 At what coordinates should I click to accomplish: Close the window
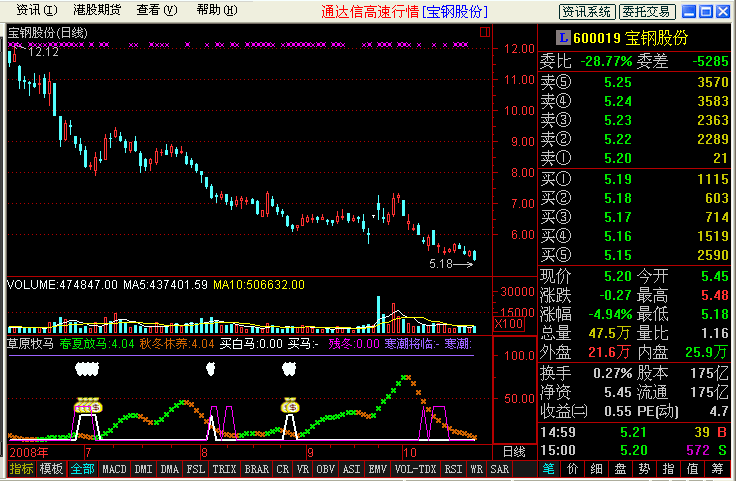tap(723, 12)
